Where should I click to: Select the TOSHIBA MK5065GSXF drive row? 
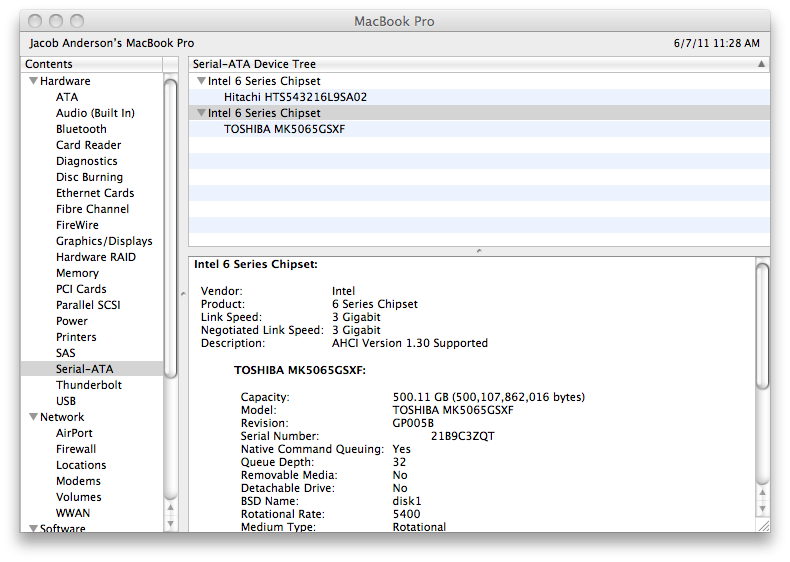coord(479,129)
